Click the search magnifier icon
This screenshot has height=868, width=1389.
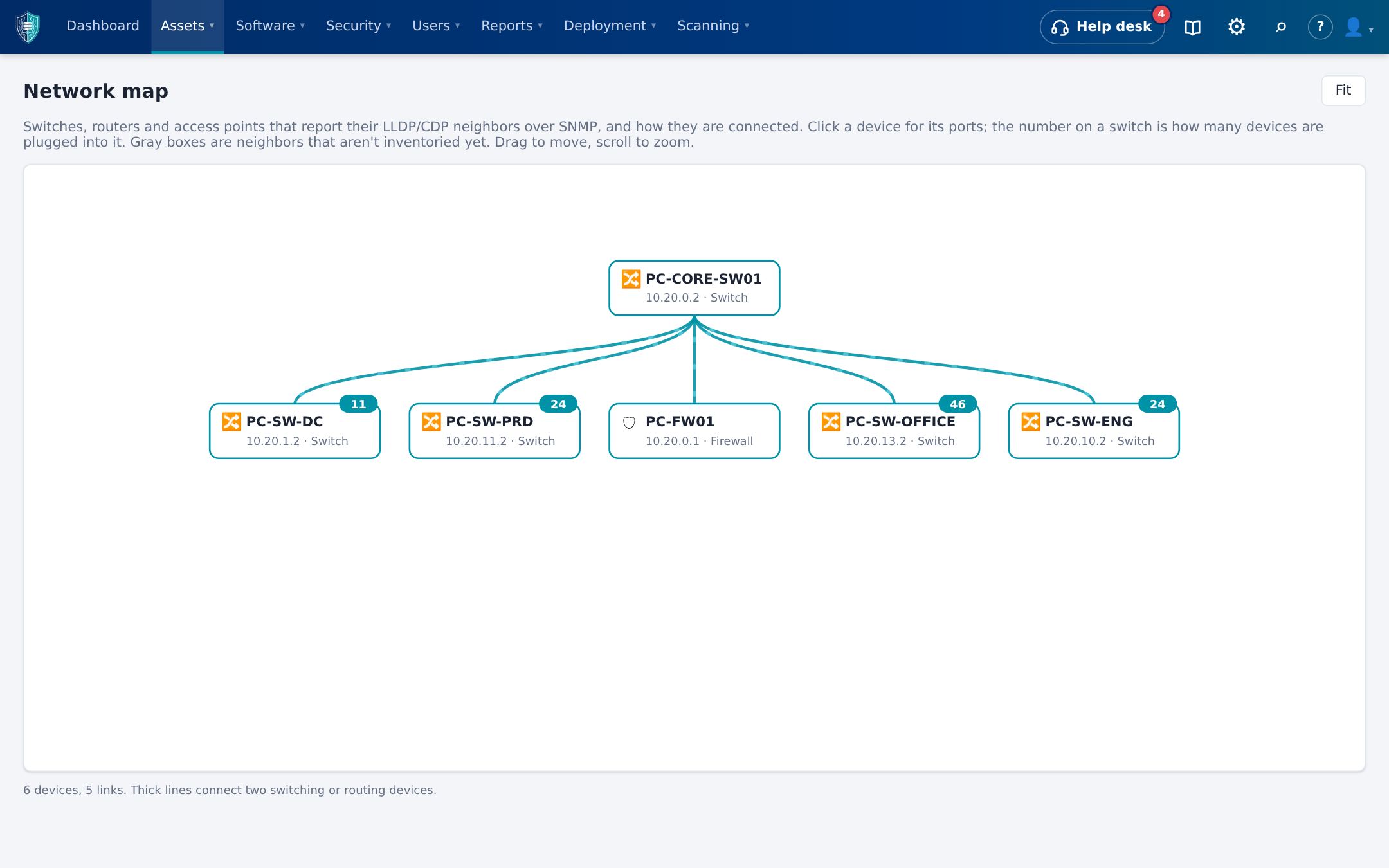[1280, 27]
